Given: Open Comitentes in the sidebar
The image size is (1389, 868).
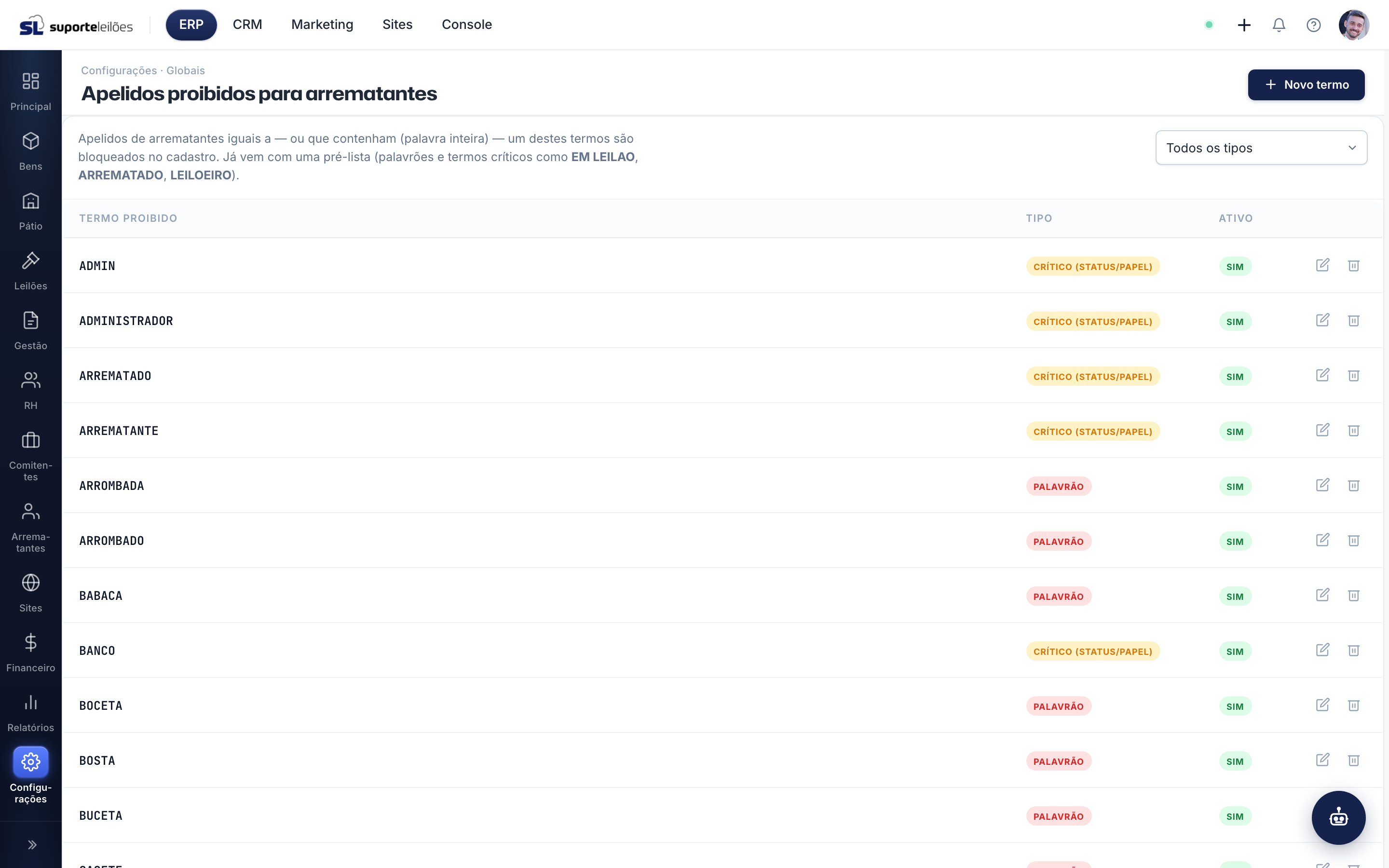Looking at the screenshot, I should click(x=30, y=456).
